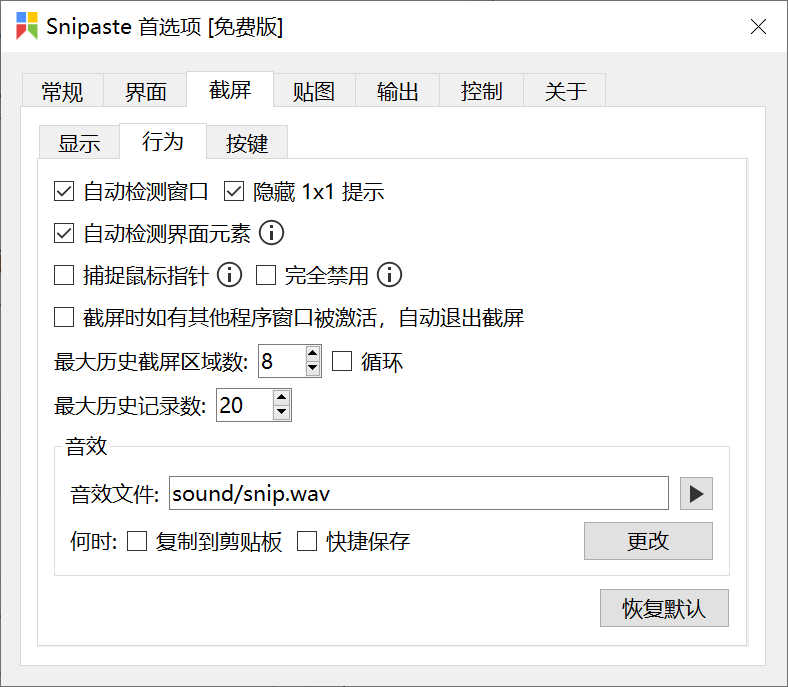
Task: Open info icon beside 捕捉鼠标指针
Action: 230,275
